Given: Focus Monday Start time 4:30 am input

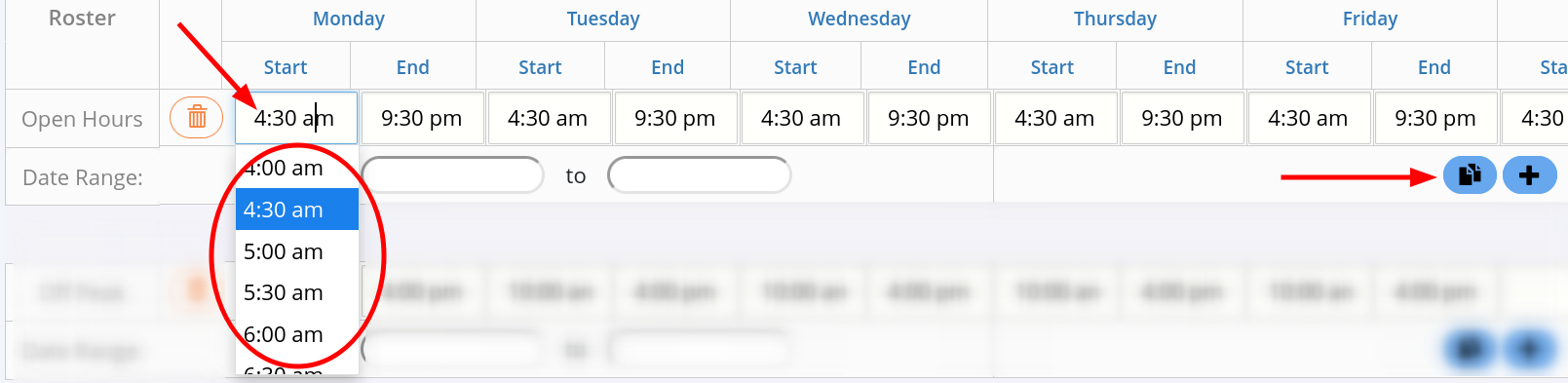Looking at the screenshot, I should 296,118.
